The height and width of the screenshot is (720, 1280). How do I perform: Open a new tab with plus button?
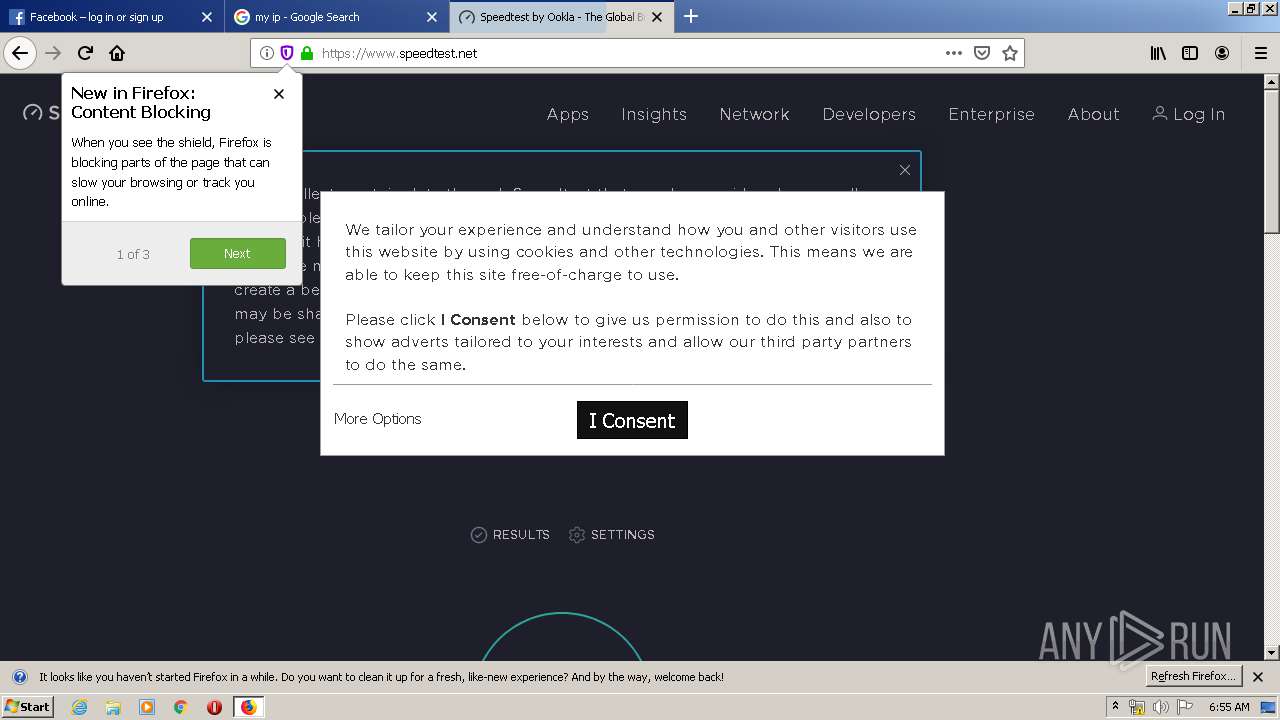coord(690,16)
